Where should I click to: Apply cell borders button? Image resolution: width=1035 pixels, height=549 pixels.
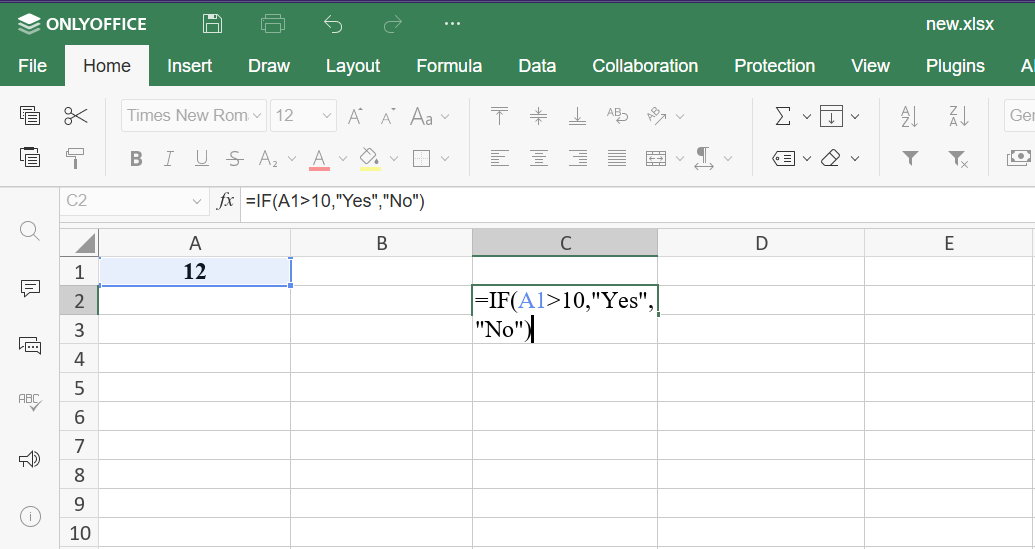[x=421, y=158]
